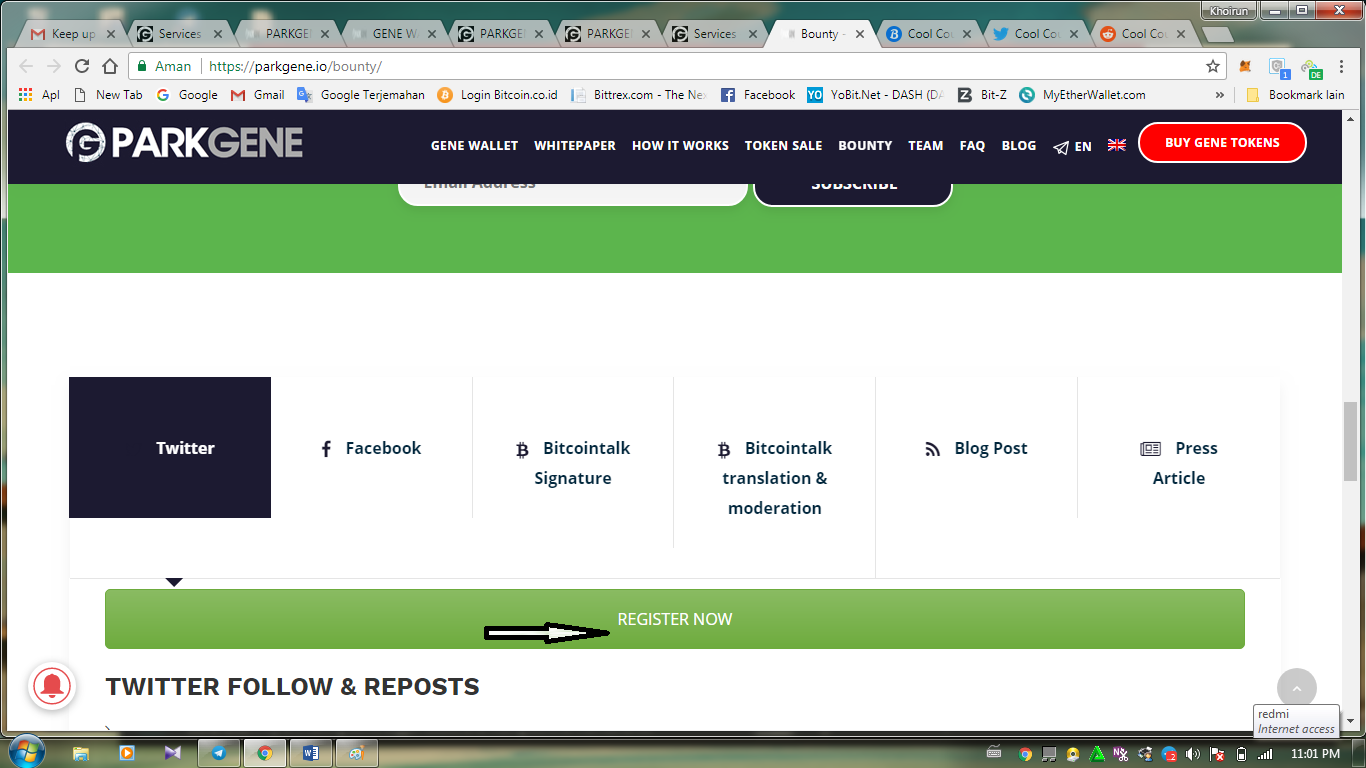Click the red notification bell icon
The width and height of the screenshot is (1366, 768).
click(x=52, y=687)
